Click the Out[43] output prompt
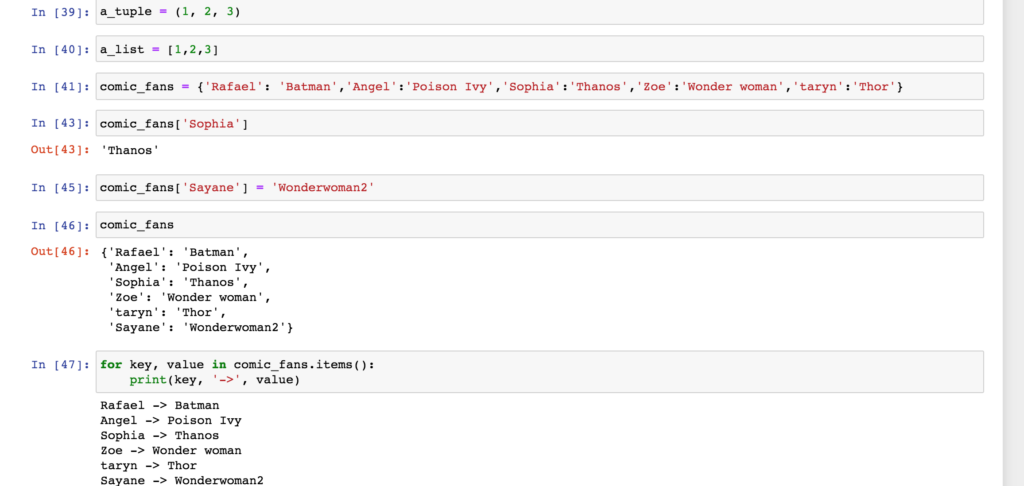Screen dimensions: 1024x486 click(61, 150)
